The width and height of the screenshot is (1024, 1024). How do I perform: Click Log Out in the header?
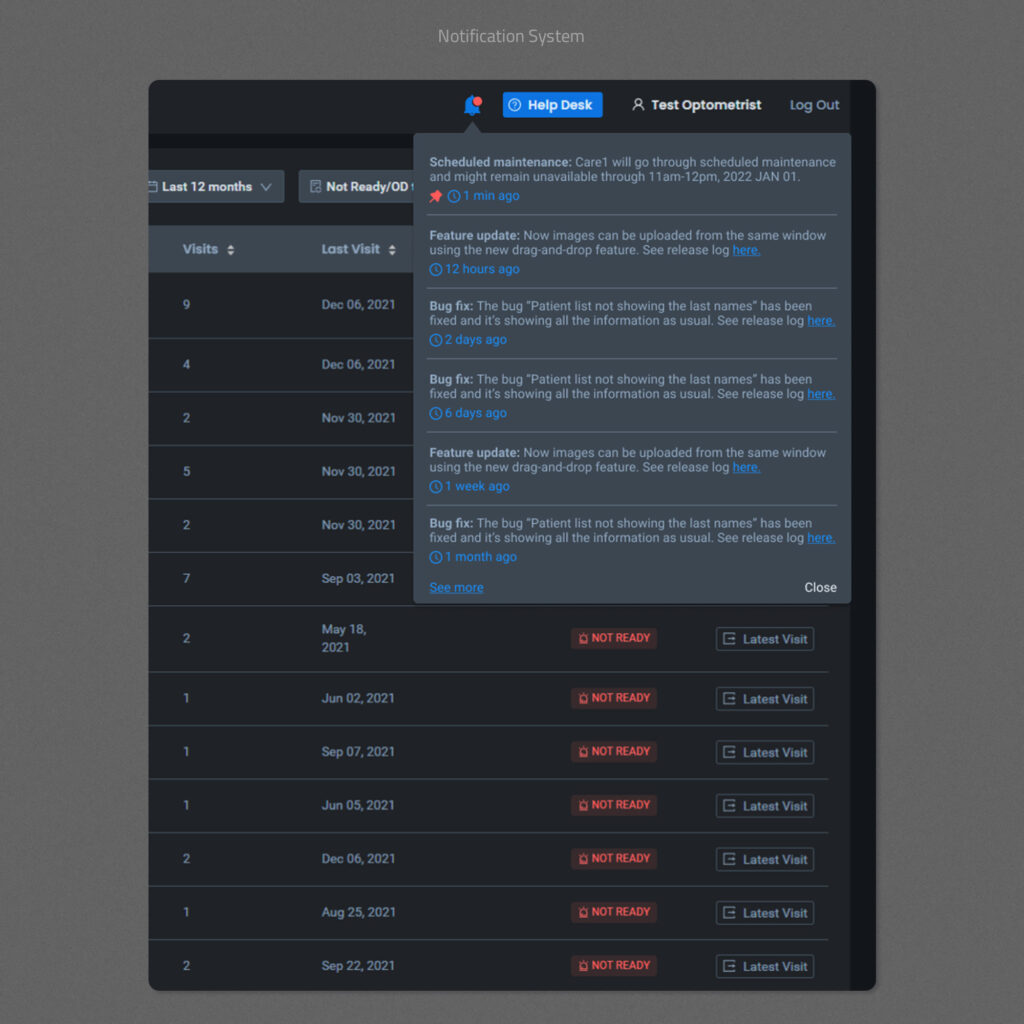[814, 105]
